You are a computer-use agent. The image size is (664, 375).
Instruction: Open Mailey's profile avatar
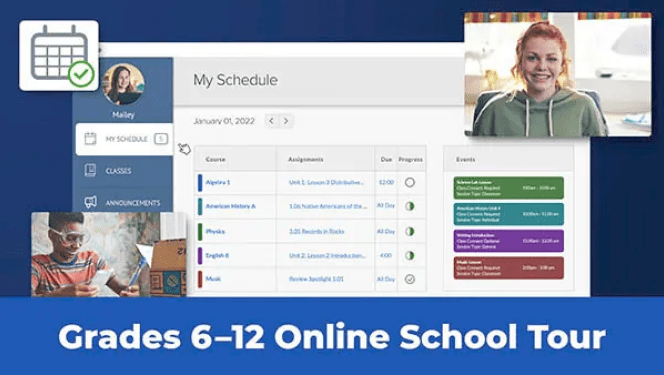point(124,84)
